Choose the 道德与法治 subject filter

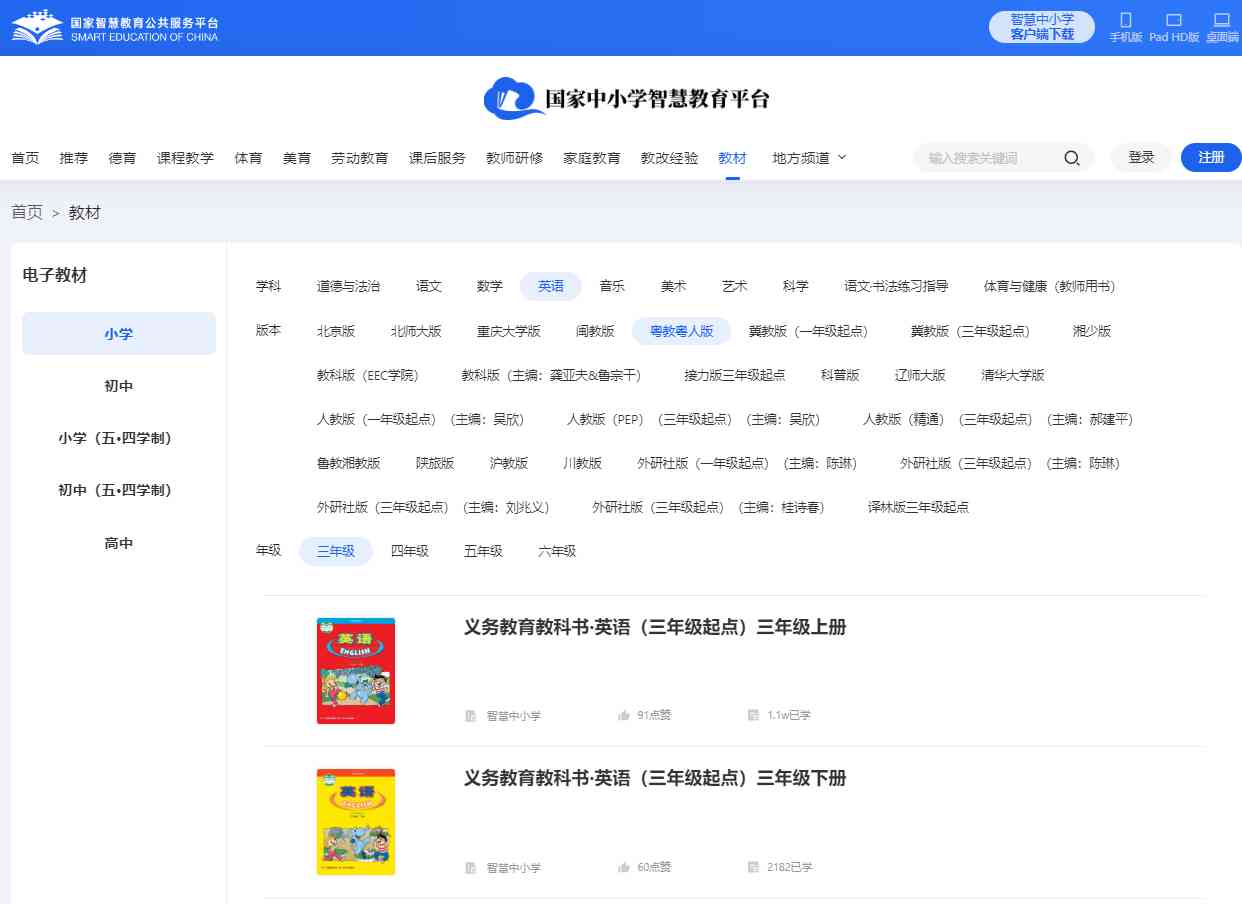click(348, 286)
